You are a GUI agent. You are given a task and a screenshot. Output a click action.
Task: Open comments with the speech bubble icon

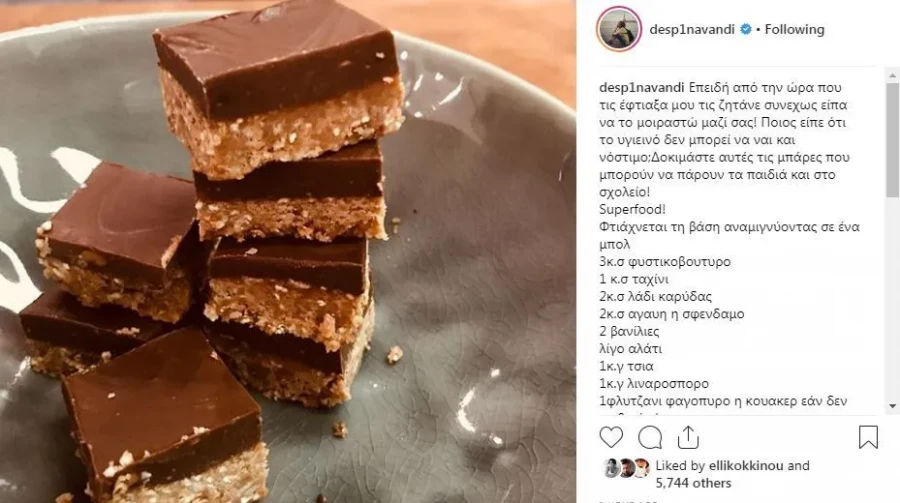tap(650, 438)
